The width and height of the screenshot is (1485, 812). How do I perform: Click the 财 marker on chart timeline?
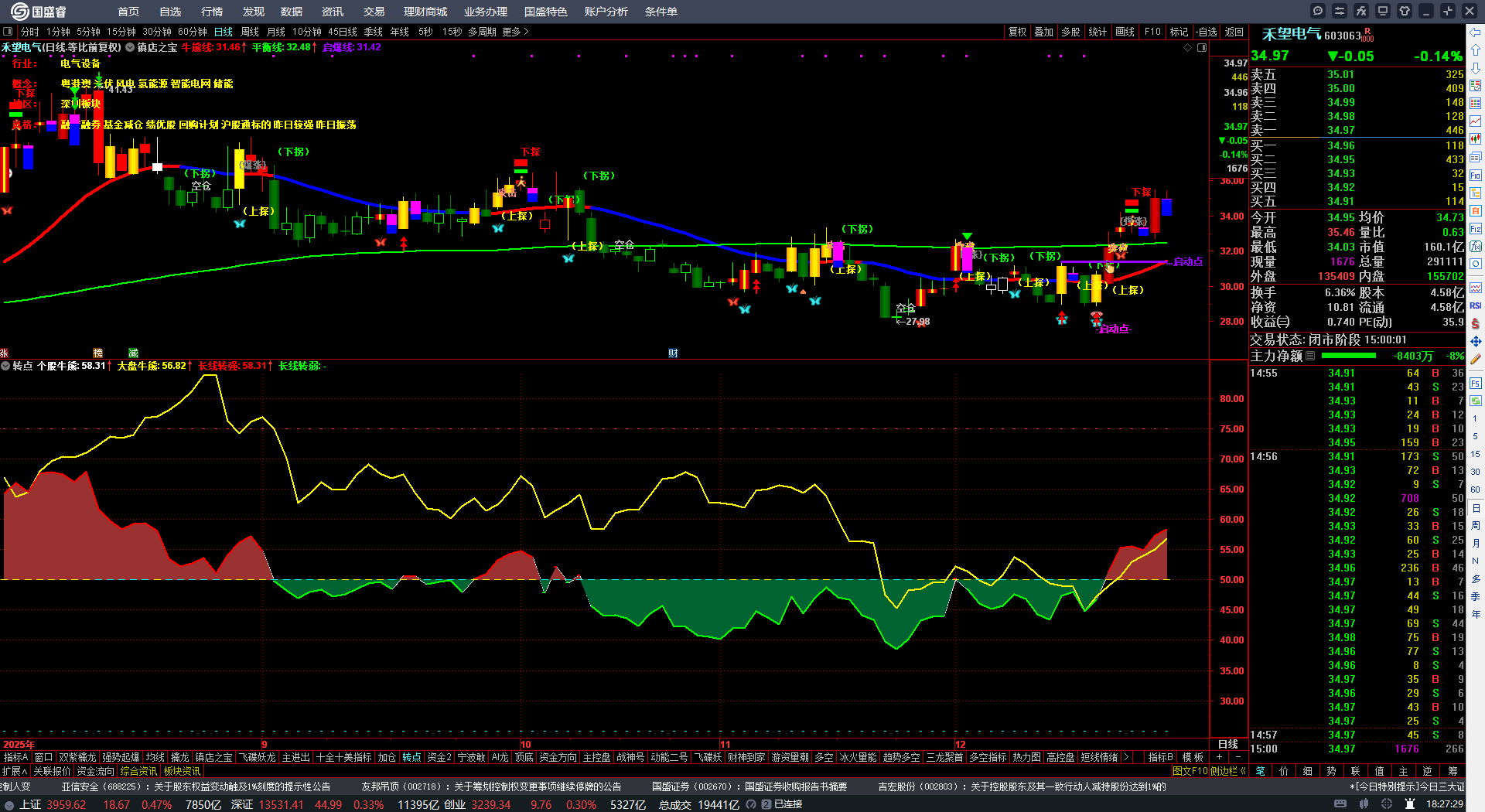pyautogui.click(x=673, y=353)
